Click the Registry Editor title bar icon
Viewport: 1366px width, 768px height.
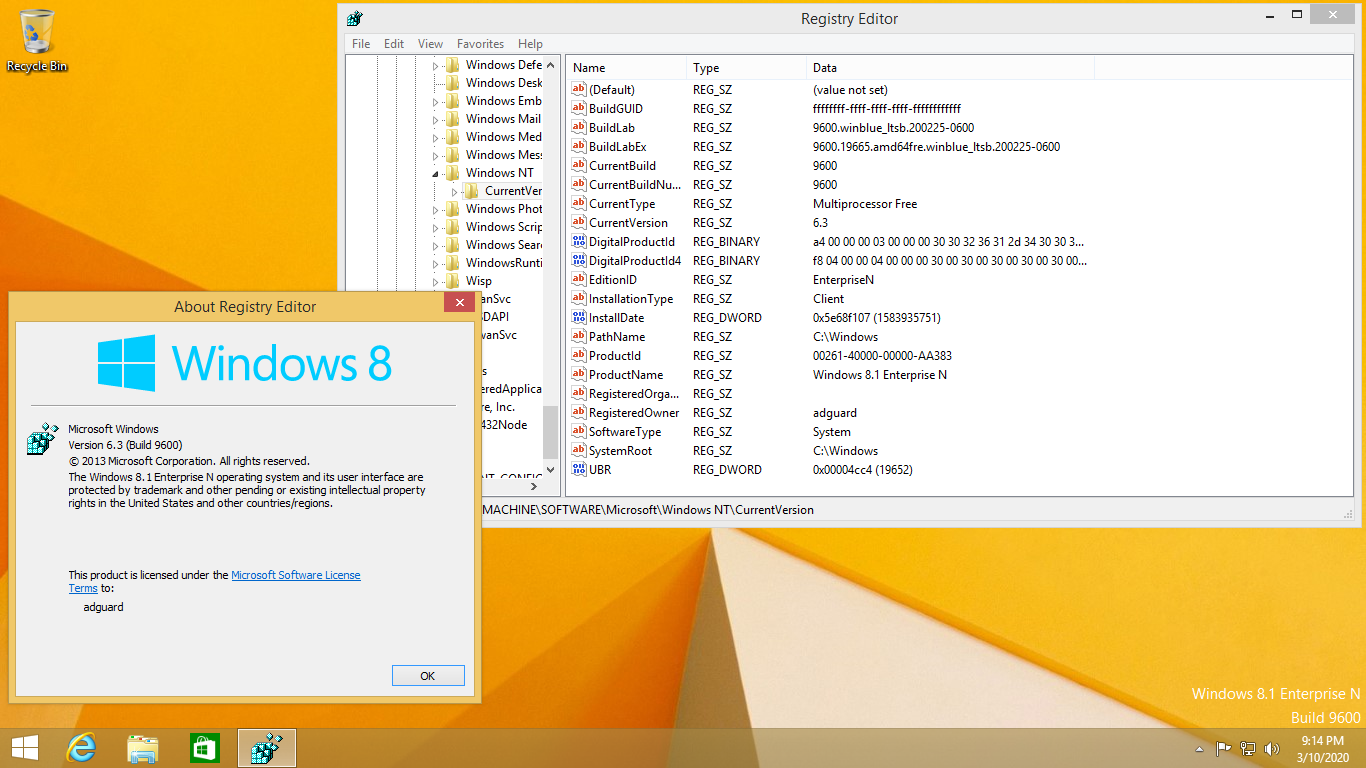pyautogui.click(x=355, y=18)
